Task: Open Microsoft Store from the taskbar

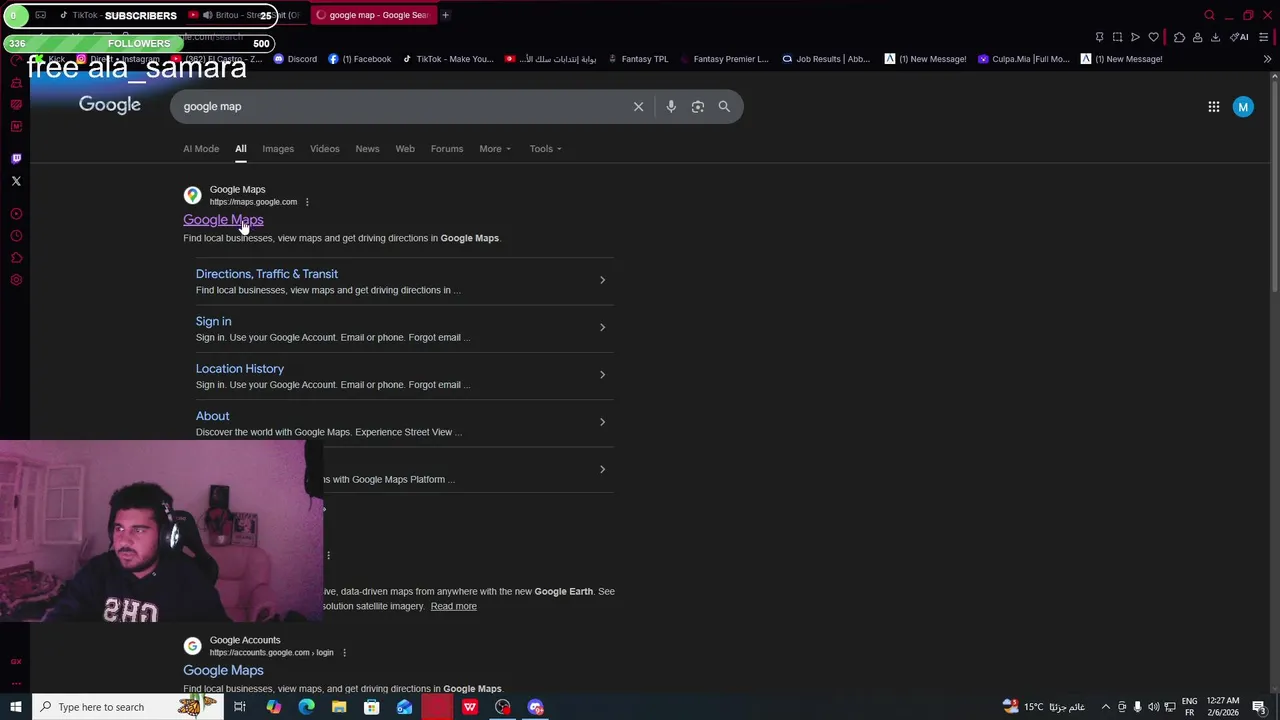Action: point(371,707)
